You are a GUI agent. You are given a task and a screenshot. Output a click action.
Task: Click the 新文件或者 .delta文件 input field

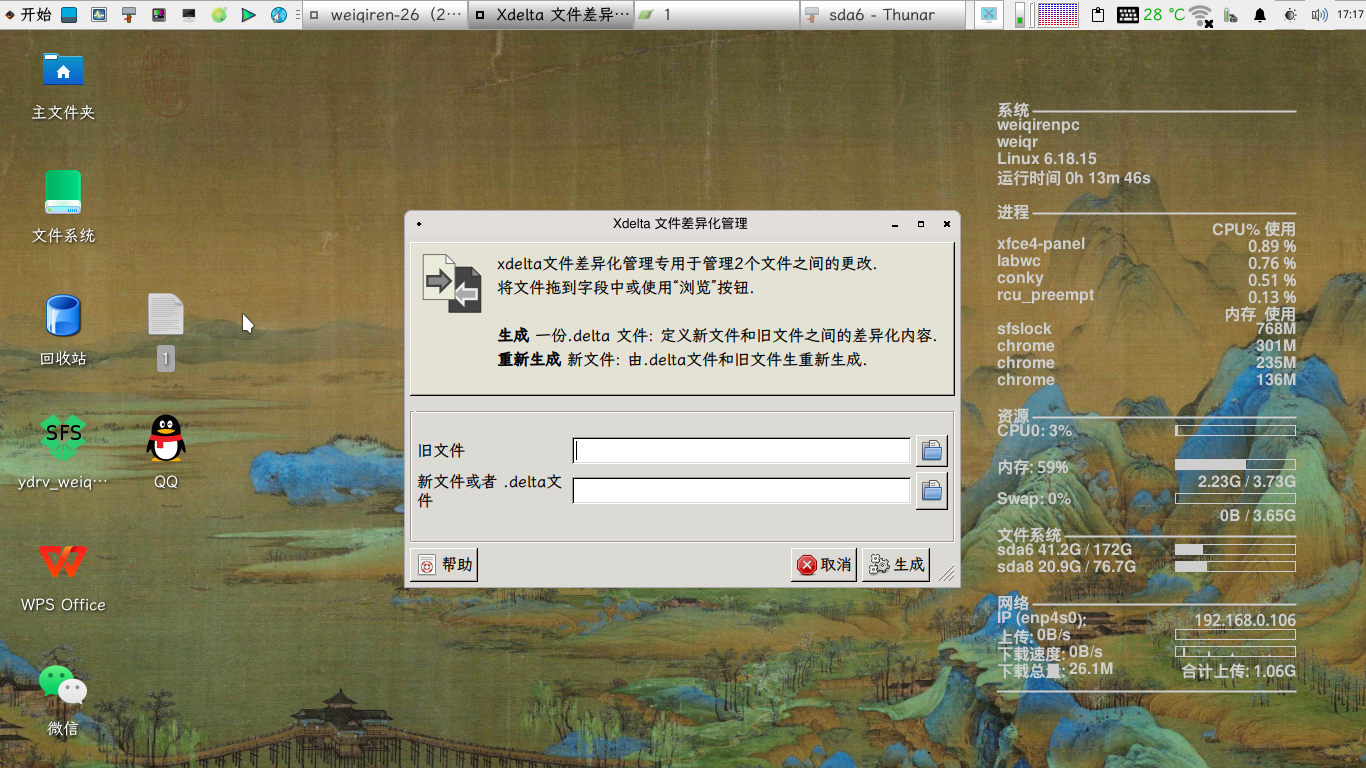pyautogui.click(x=742, y=490)
